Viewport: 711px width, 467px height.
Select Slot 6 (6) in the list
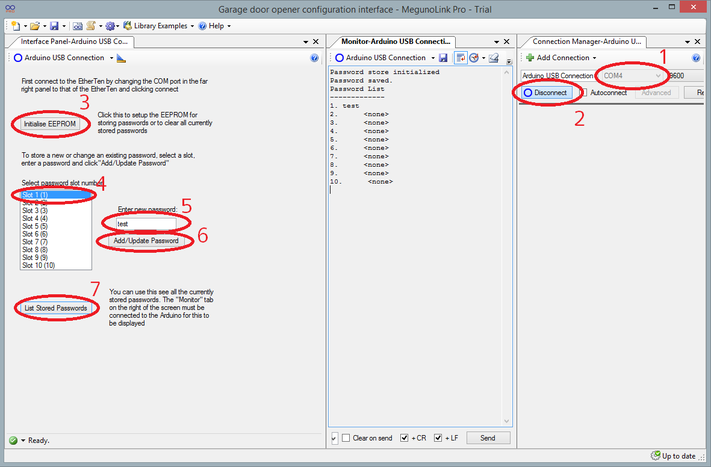56,234
